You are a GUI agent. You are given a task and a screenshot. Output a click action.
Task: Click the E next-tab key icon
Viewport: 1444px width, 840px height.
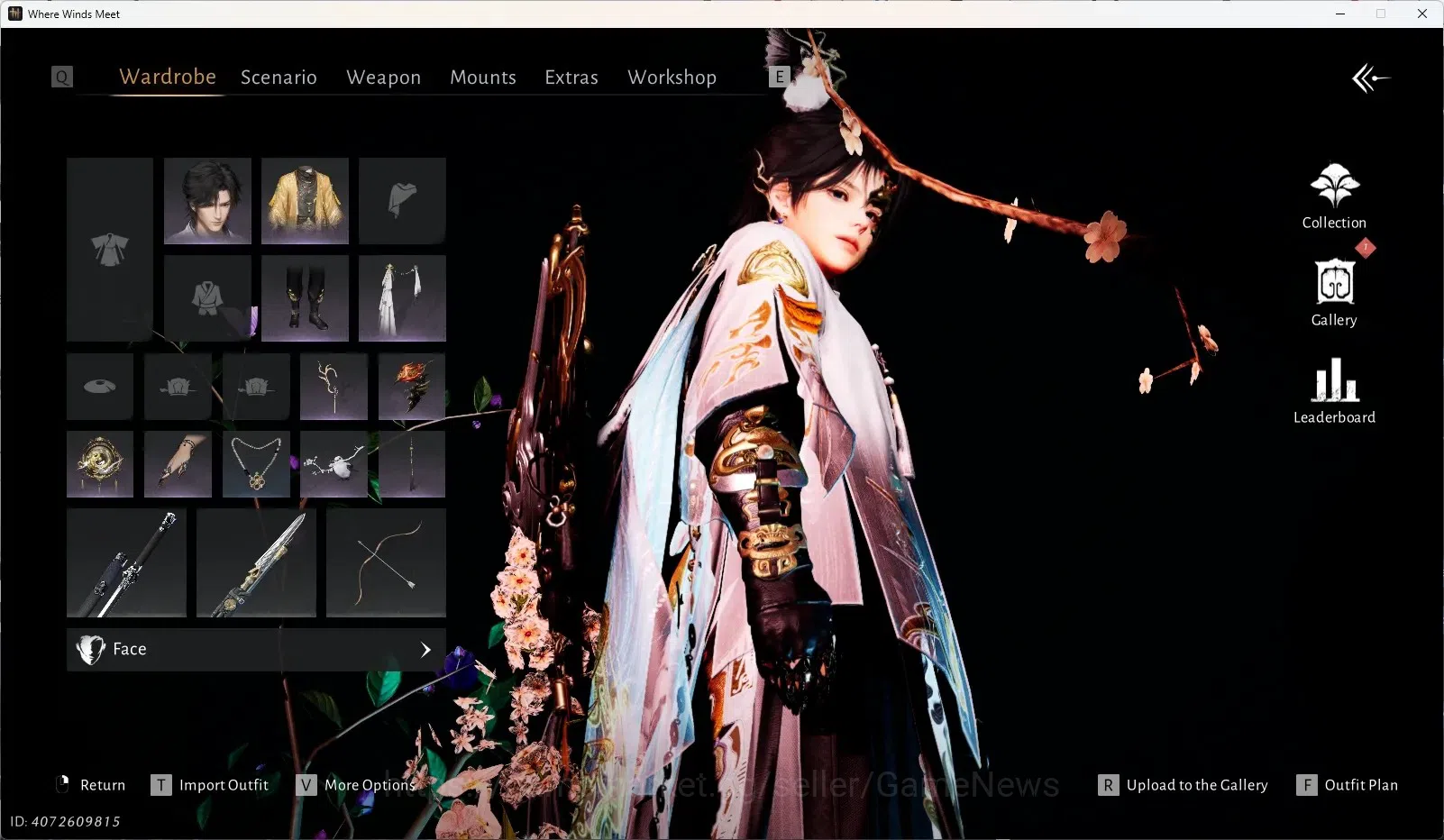780,77
